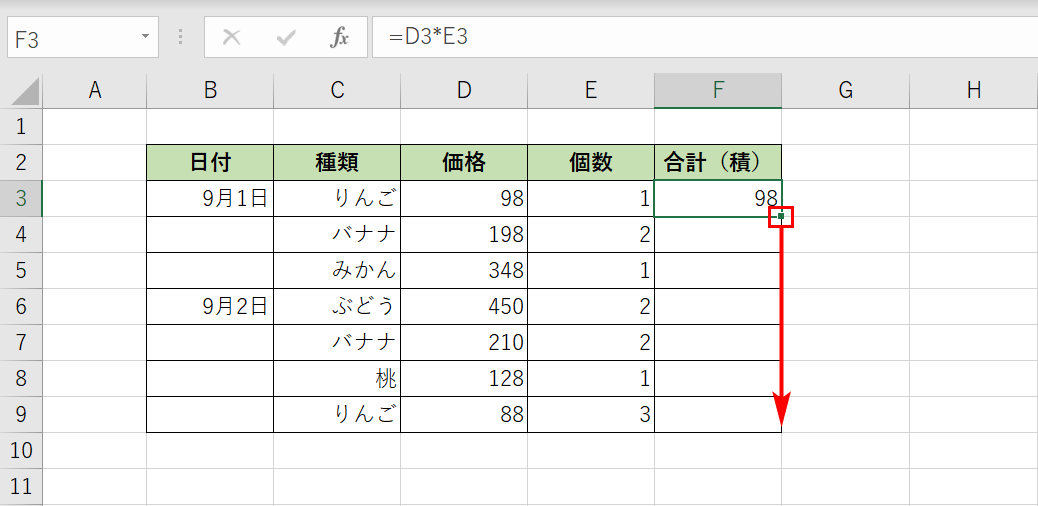
Task: Select the price cell 198
Action: [464, 234]
